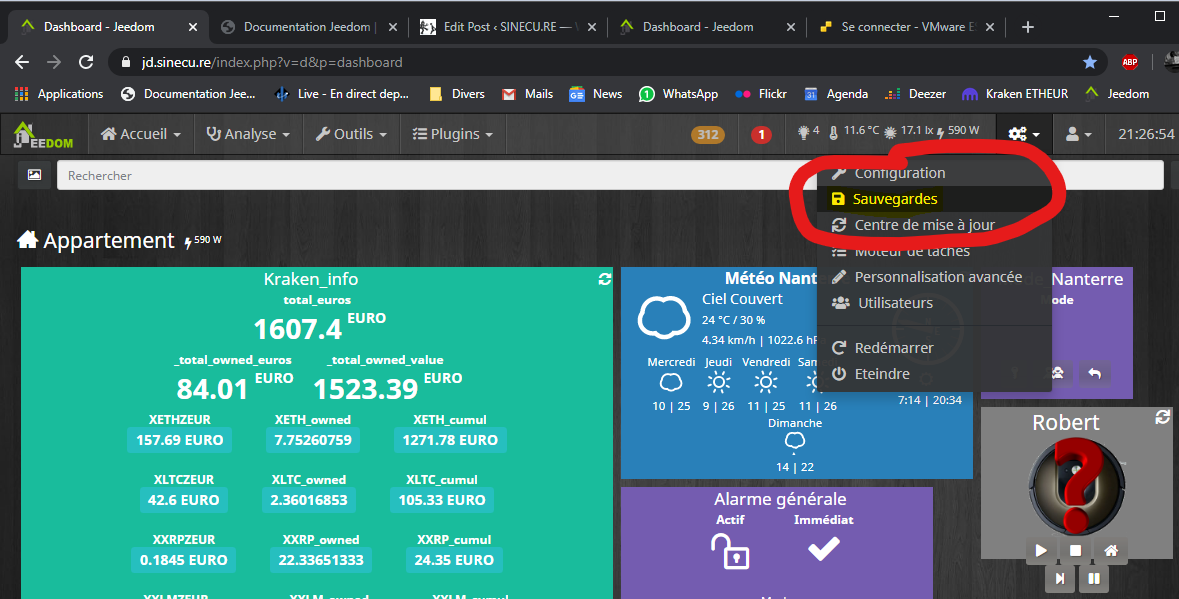Open the Mails bookmark

(x=527, y=94)
